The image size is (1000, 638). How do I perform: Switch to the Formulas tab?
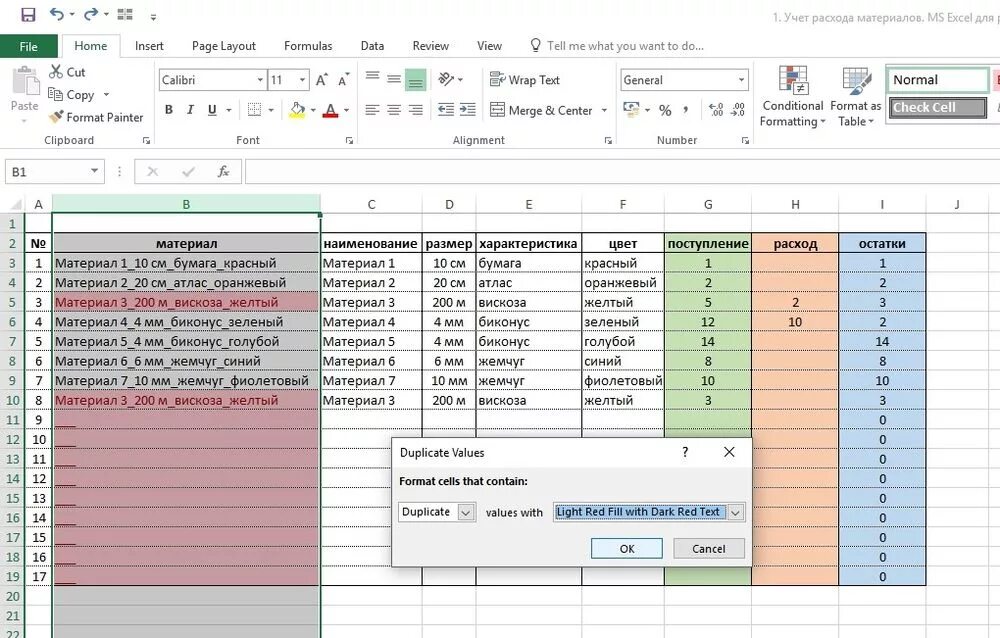308,46
